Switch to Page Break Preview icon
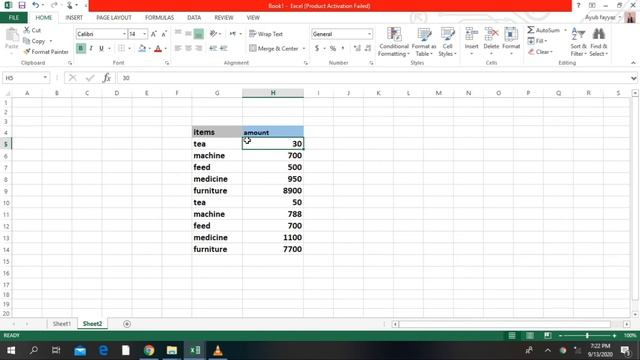 tap(547, 336)
